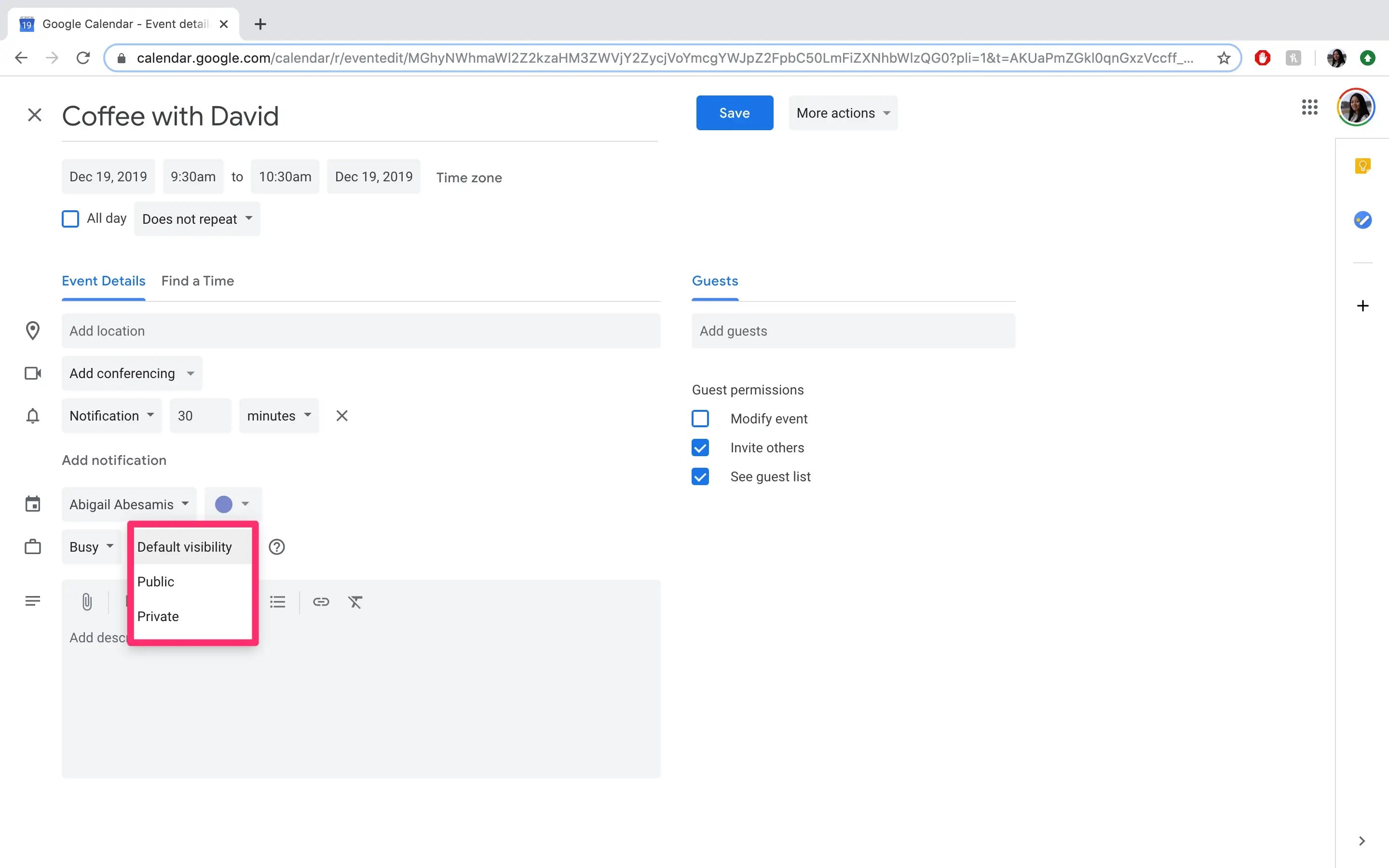This screenshot has width=1389, height=868.
Task: Expand the More actions menu
Action: (x=843, y=113)
